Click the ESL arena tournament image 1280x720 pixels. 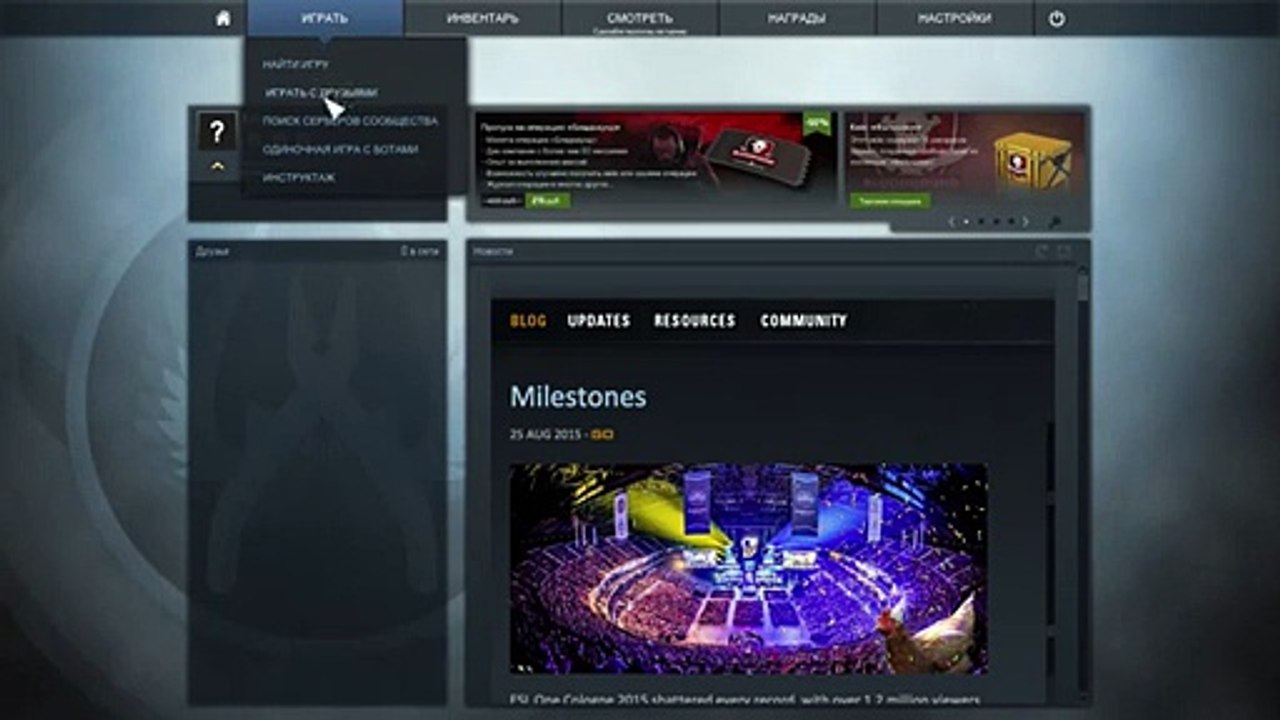pyautogui.click(x=748, y=567)
